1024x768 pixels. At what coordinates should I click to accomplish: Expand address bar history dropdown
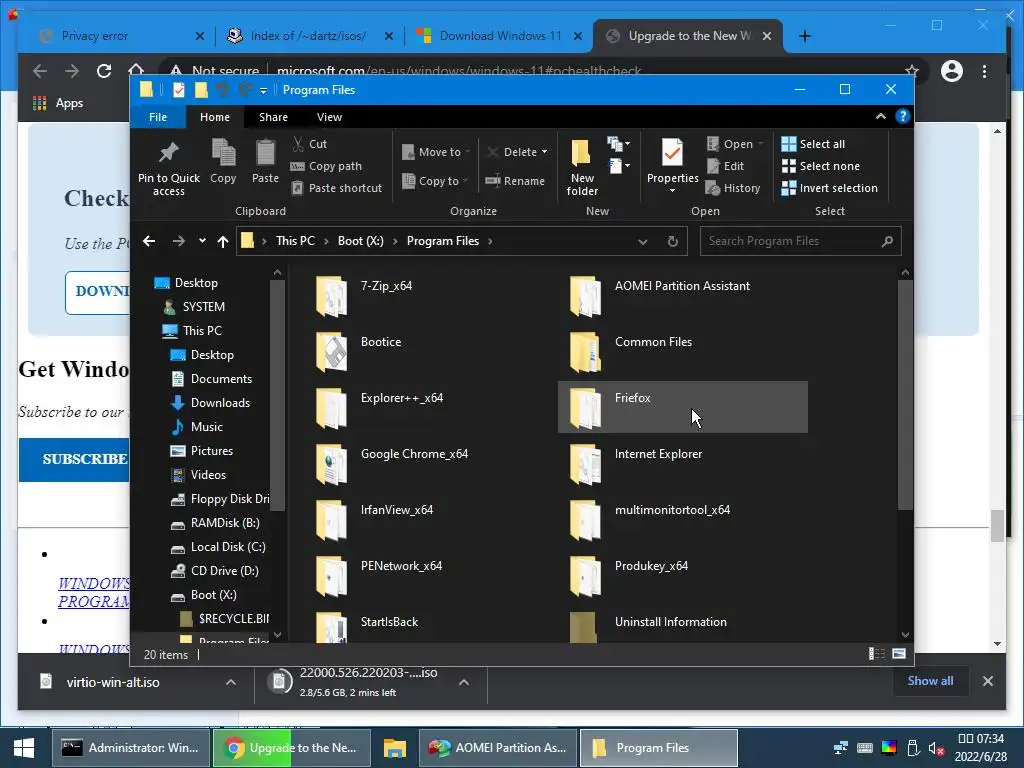(x=643, y=242)
